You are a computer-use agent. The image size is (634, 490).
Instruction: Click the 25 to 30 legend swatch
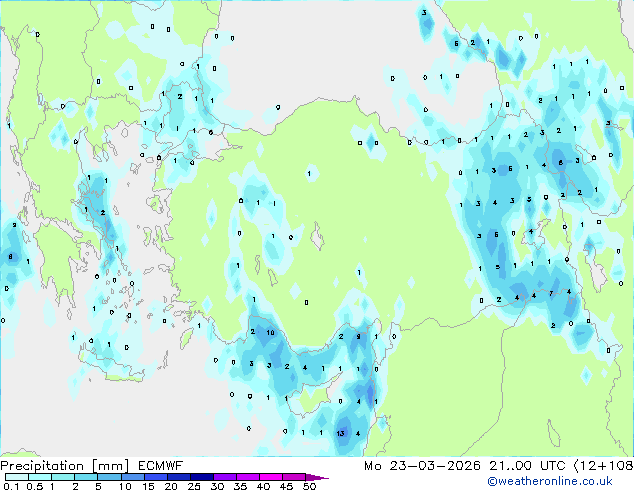[201, 477]
